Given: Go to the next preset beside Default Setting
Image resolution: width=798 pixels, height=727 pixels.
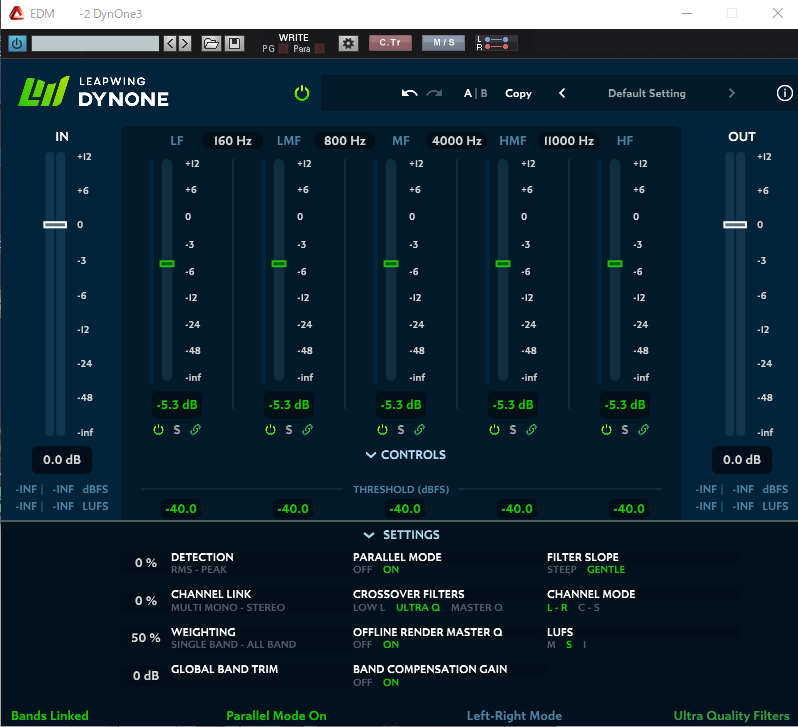Looking at the screenshot, I should click(x=731, y=93).
